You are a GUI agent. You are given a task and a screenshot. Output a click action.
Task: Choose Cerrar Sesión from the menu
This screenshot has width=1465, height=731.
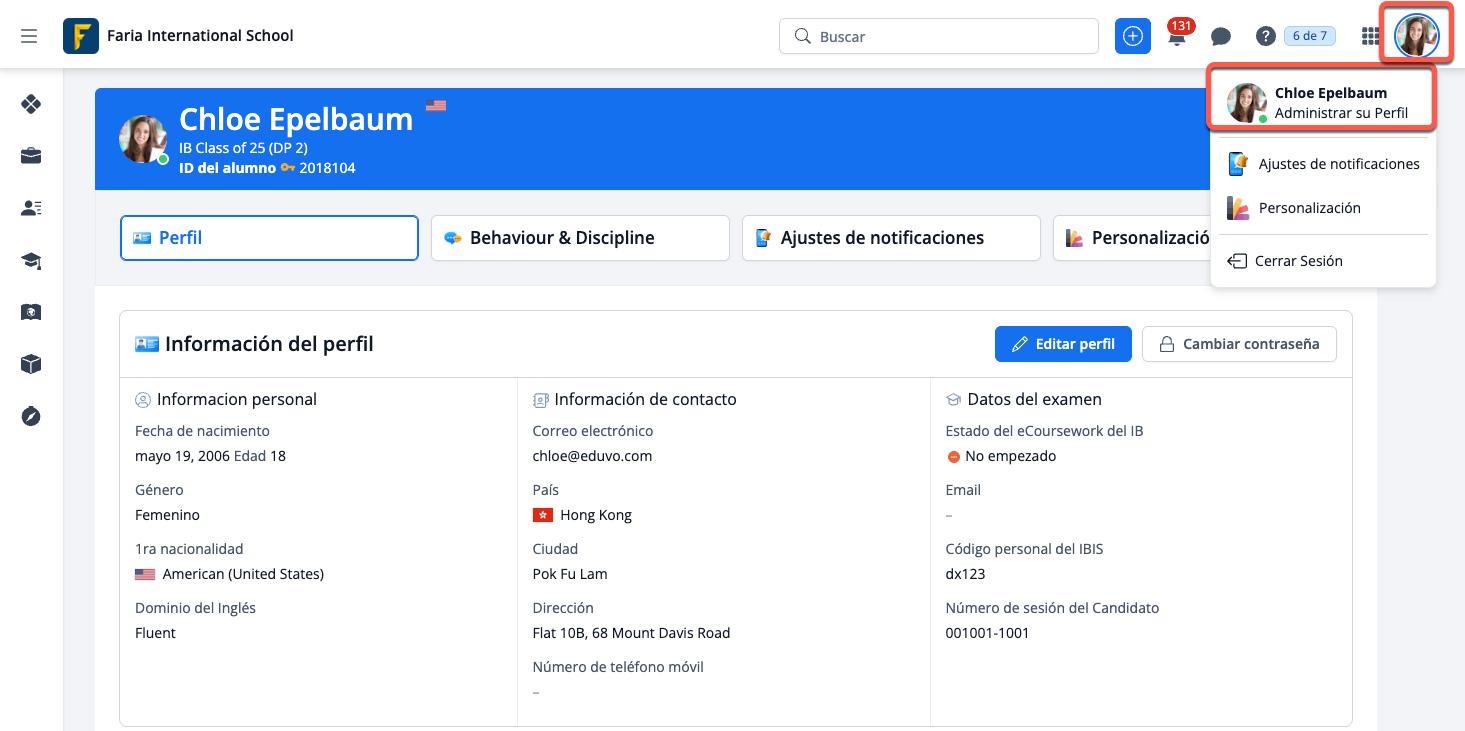tap(1298, 261)
